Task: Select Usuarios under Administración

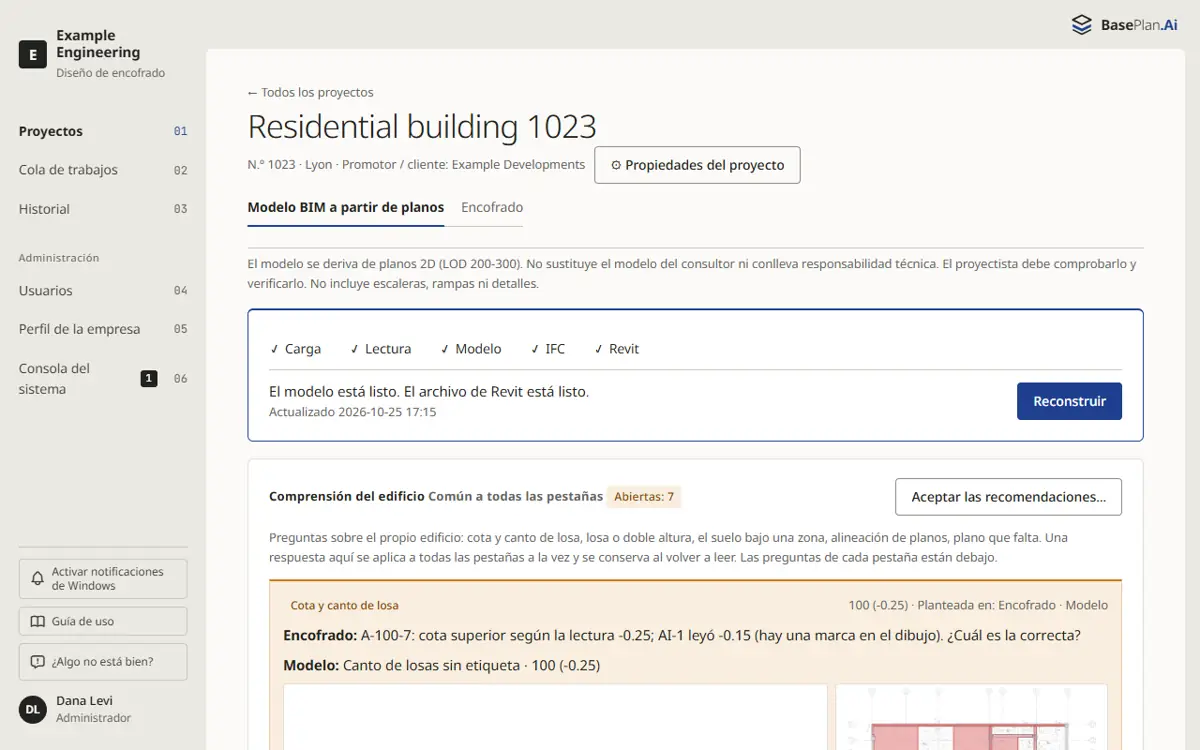Action: pyautogui.click(x=103, y=290)
